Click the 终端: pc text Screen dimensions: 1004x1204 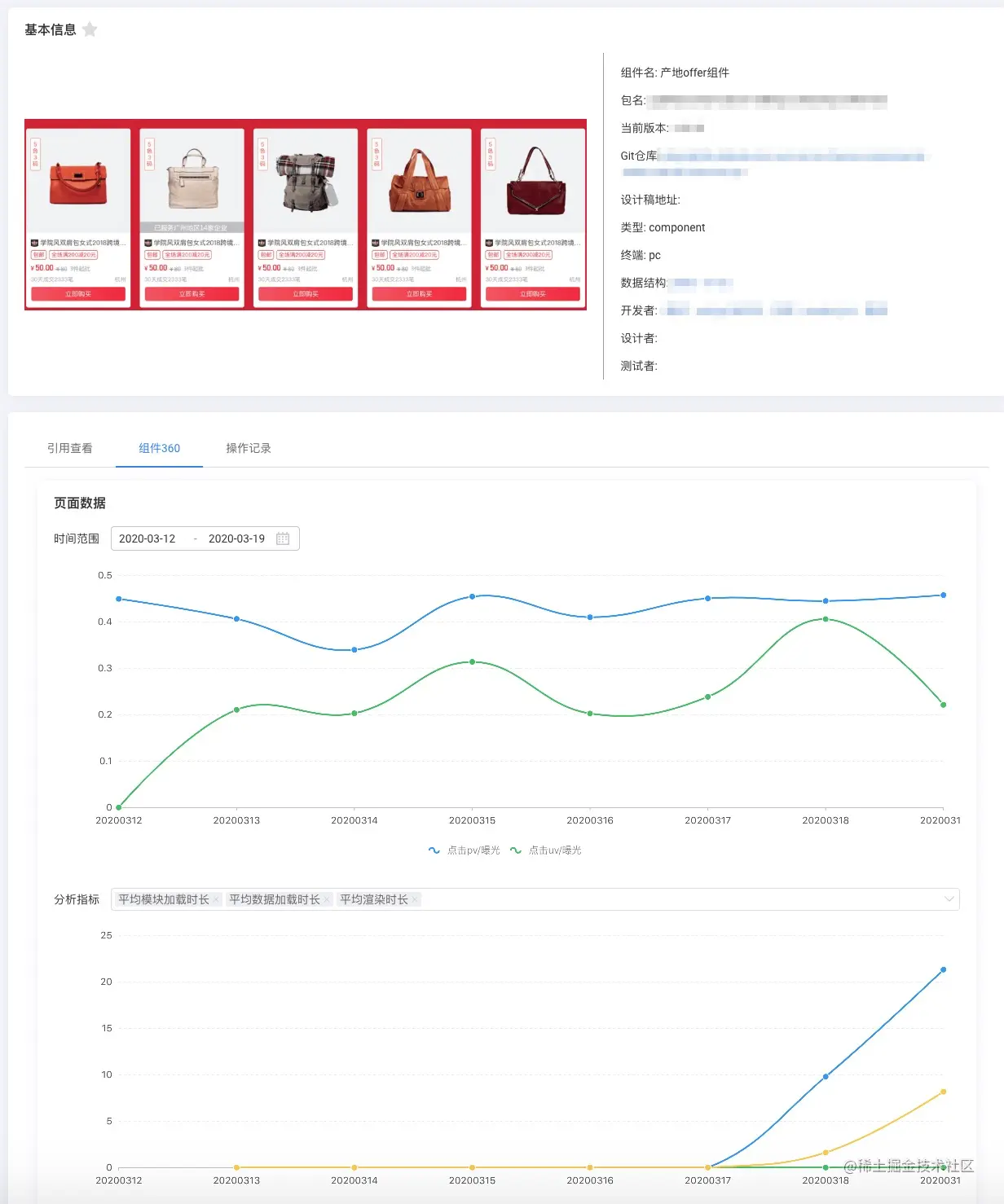[641, 255]
